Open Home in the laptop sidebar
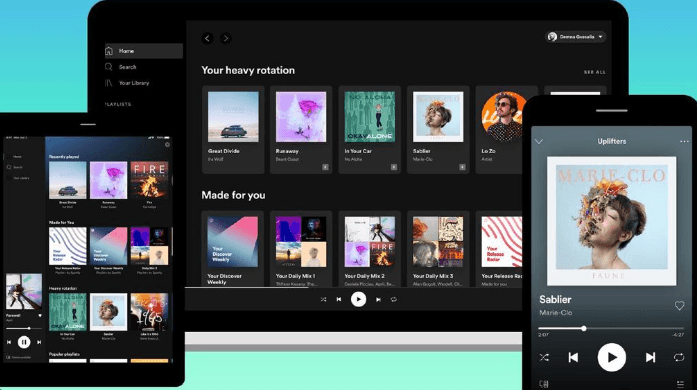697x390 pixels. (143, 51)
